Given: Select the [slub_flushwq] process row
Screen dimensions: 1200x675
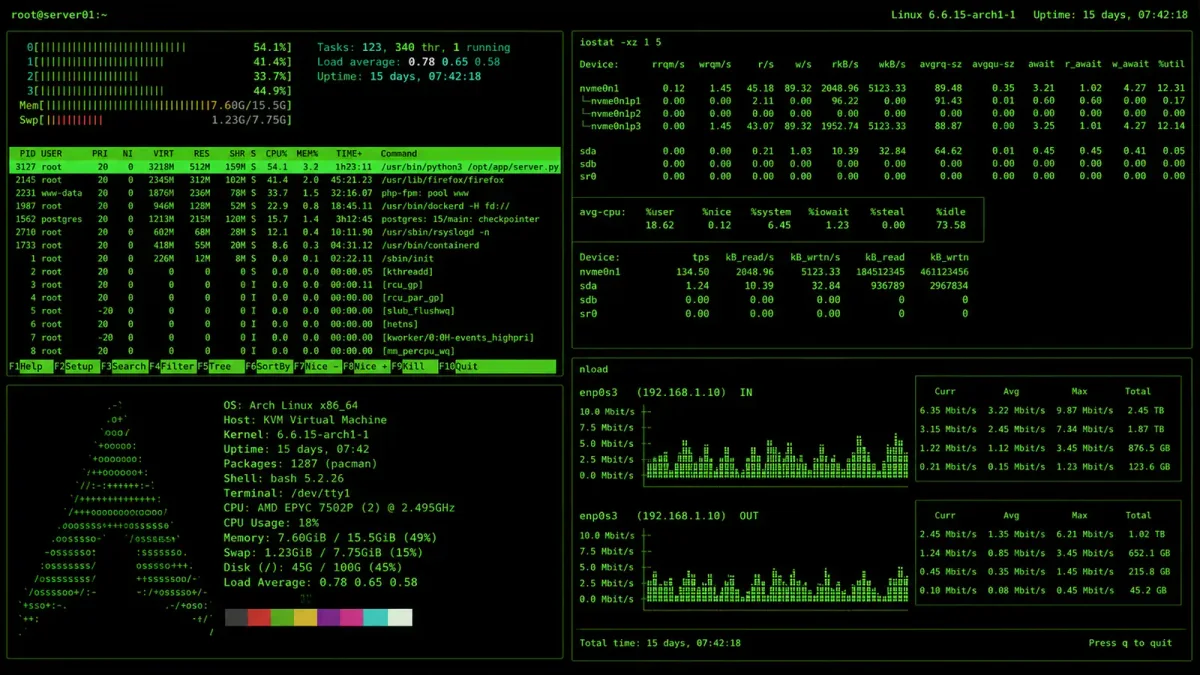Looking at the screenshot, I should pos(285,311).
